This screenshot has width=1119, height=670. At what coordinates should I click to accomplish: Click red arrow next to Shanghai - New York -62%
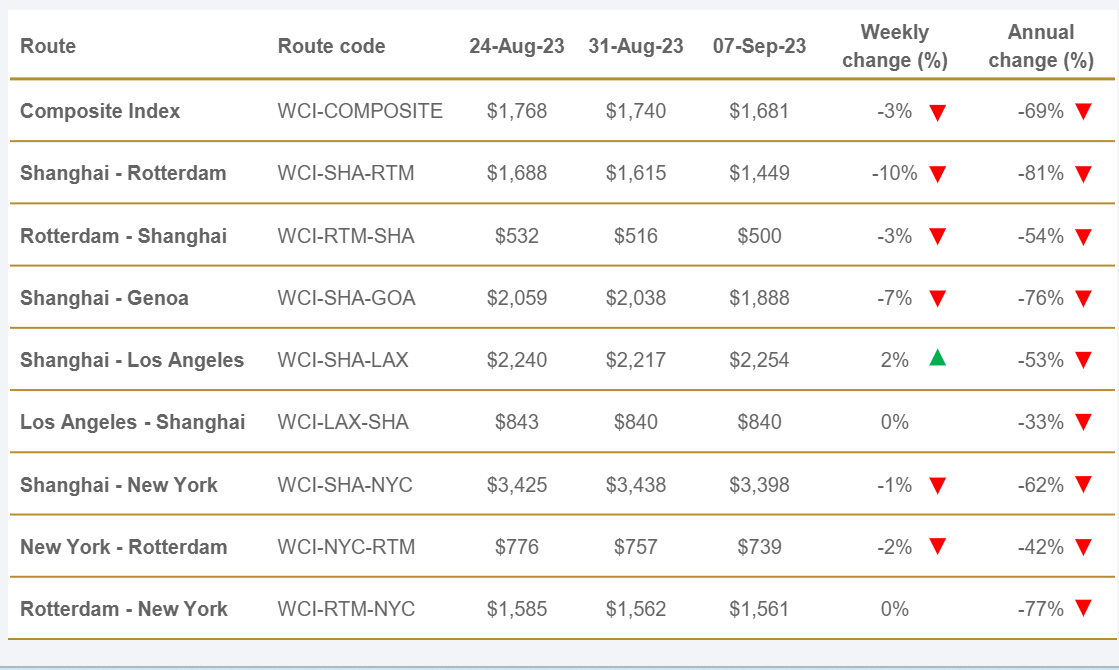pos(1083,485)
